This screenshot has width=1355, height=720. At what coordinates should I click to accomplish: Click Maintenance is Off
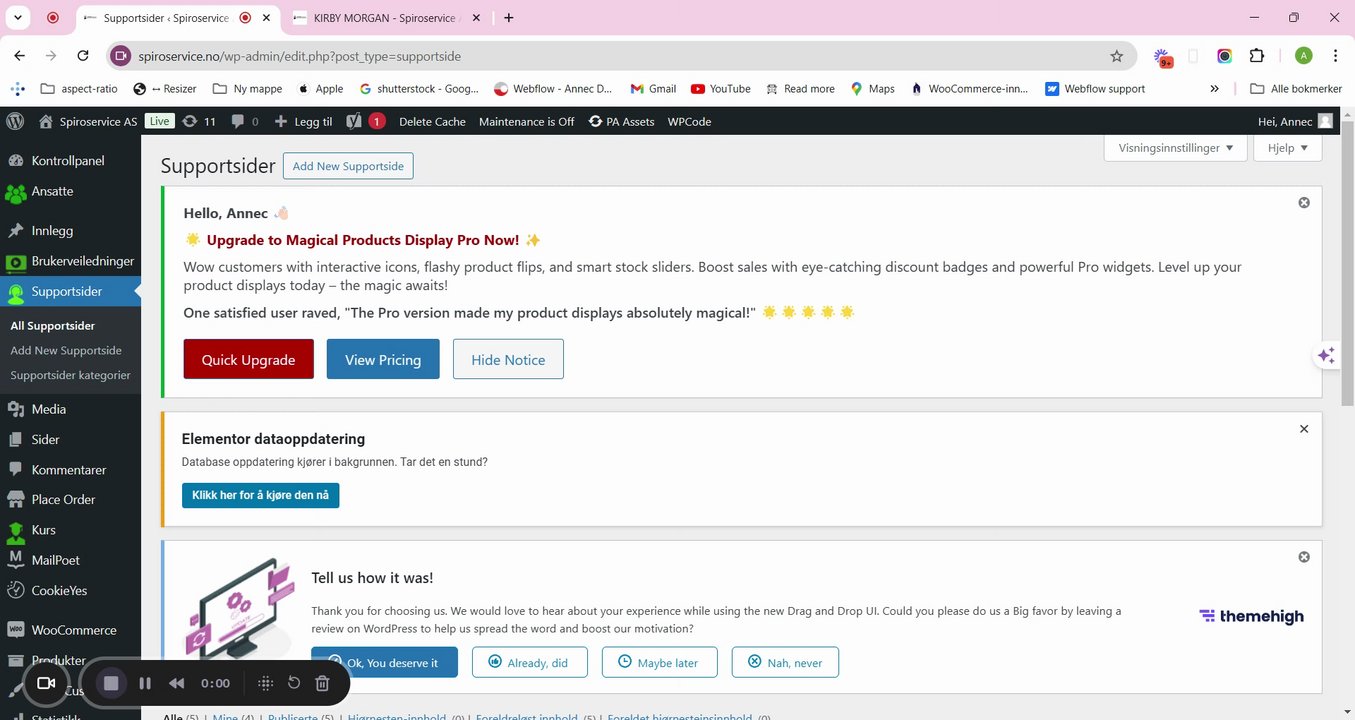click(x=527, y=121)
